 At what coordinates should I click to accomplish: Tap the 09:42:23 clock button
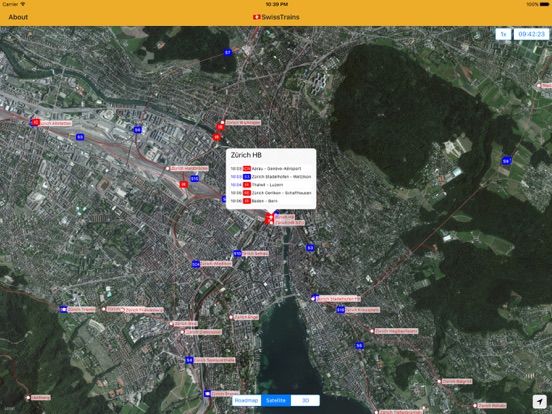(x=531, y=34)
